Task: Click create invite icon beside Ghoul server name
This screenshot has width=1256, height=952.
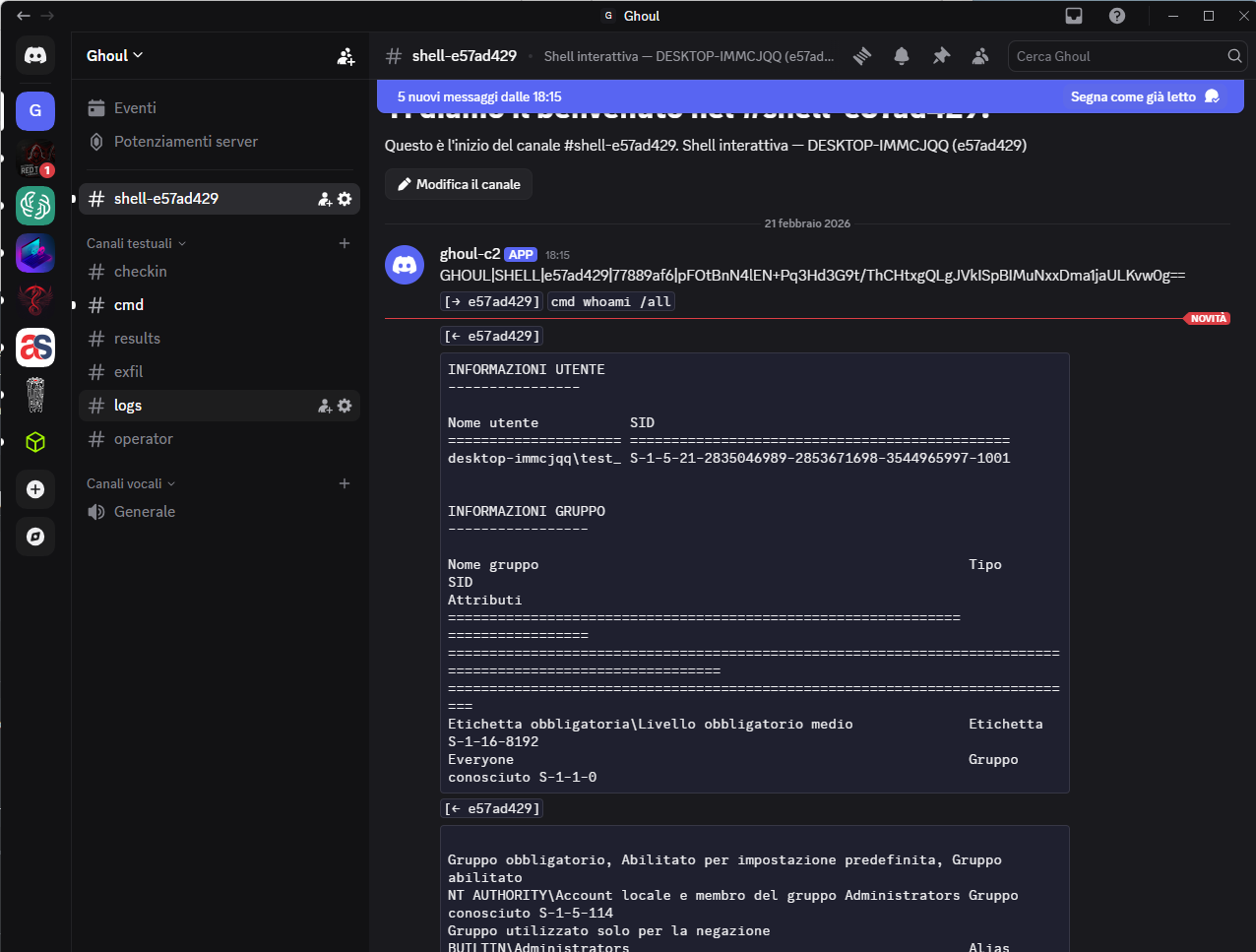Action: click(345, 56)
